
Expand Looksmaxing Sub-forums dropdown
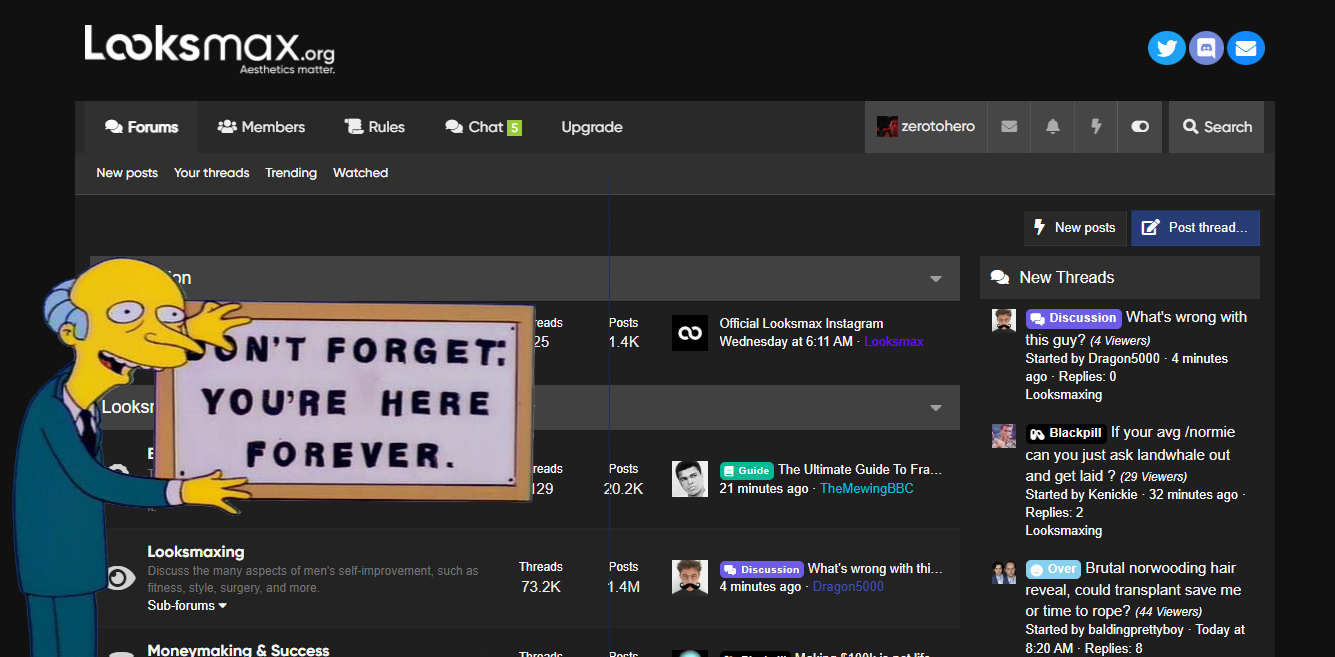(x=187, y=605)
